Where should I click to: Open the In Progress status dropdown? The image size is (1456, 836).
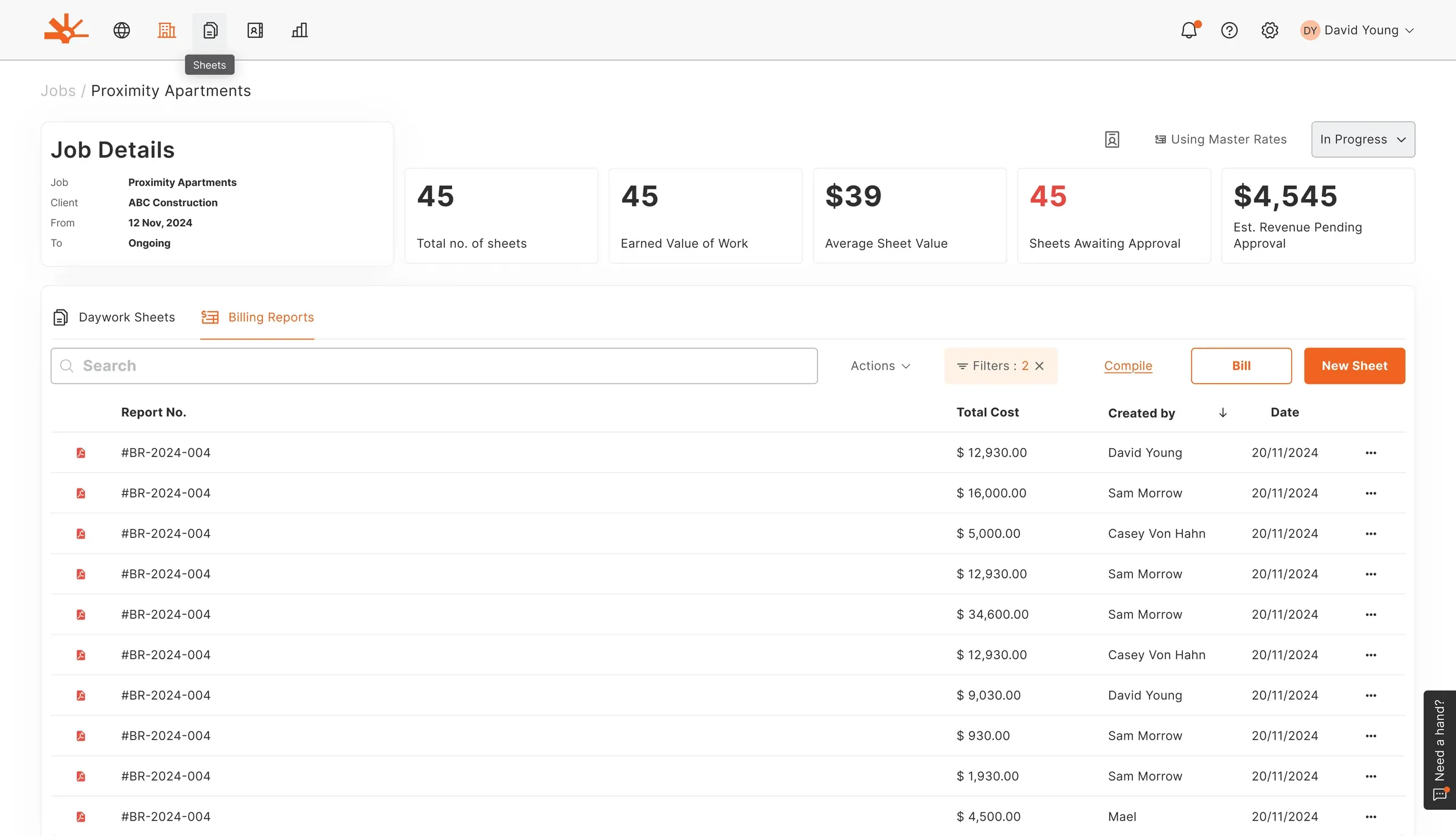(x=1363, y=139)
